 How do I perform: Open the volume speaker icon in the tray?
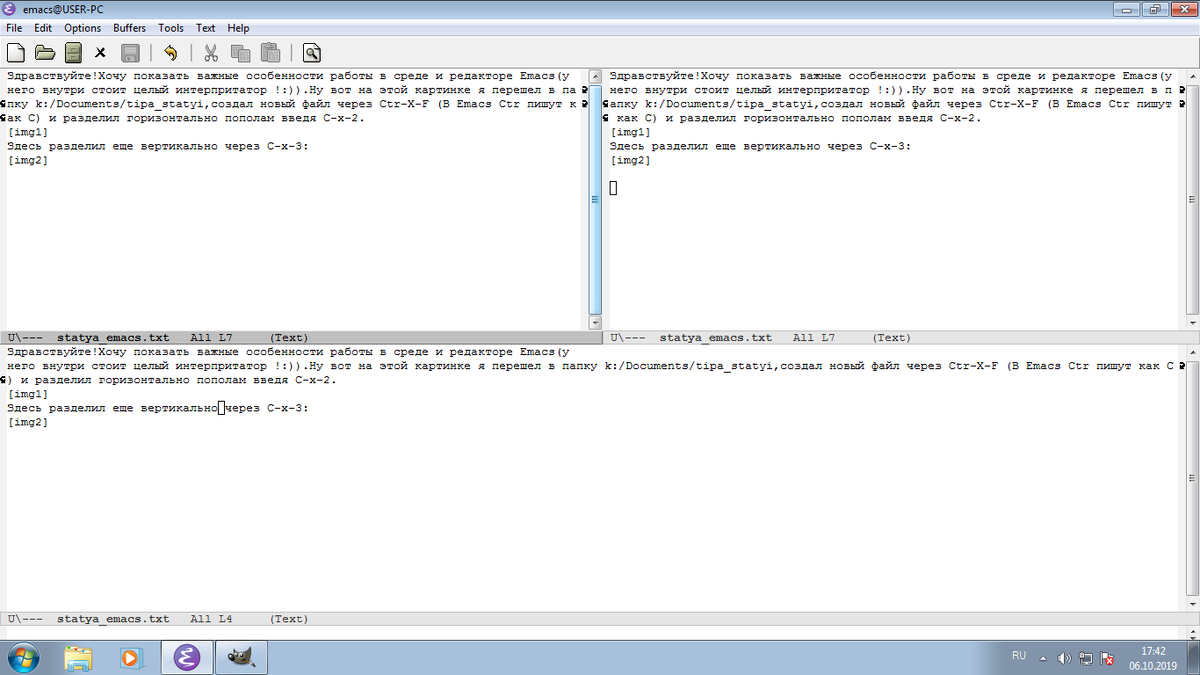click(1064, 658)
